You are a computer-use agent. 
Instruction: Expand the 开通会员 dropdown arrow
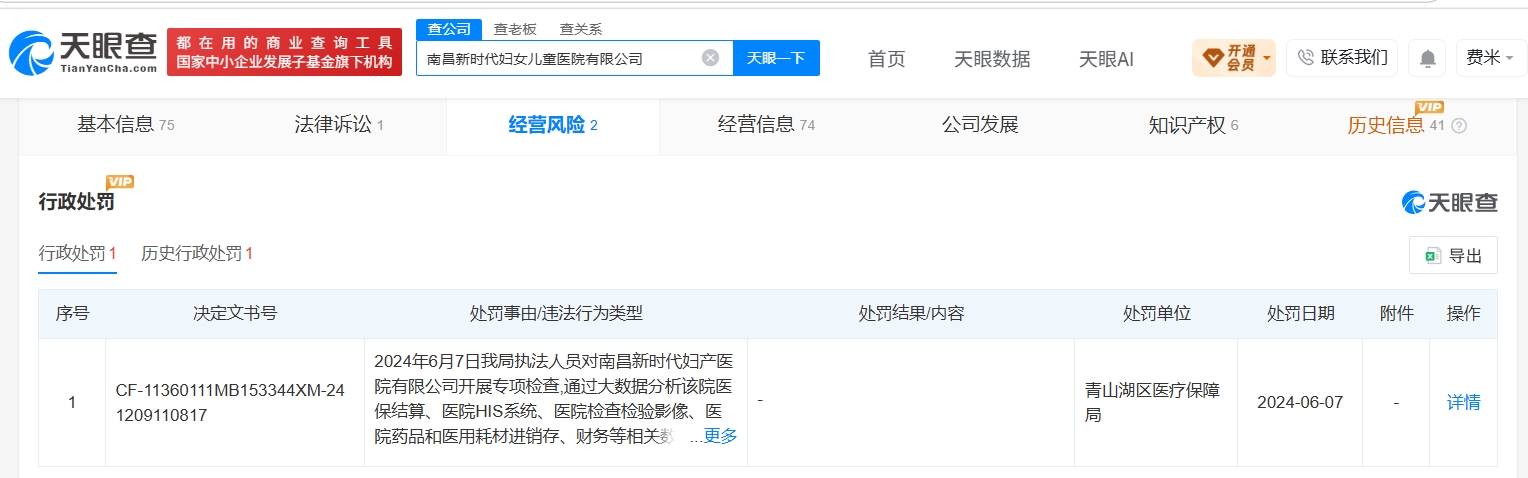[1267, 59]
